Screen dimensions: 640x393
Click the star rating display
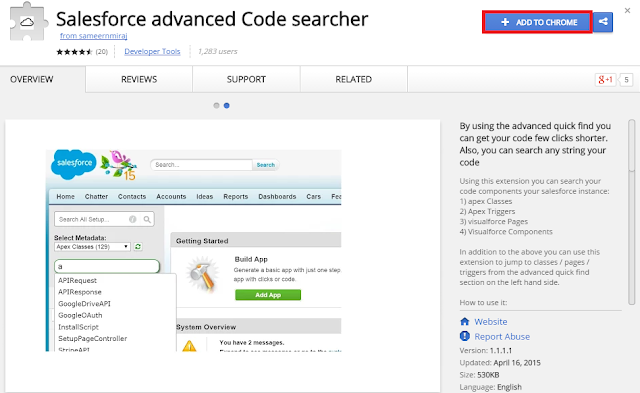(74, 52)
